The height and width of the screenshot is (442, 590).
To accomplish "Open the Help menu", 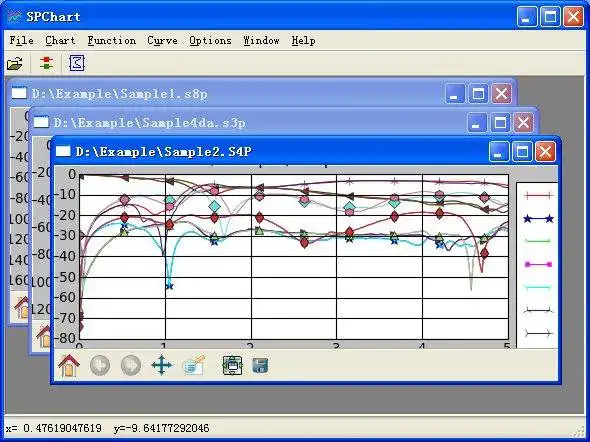I will 303,40.
